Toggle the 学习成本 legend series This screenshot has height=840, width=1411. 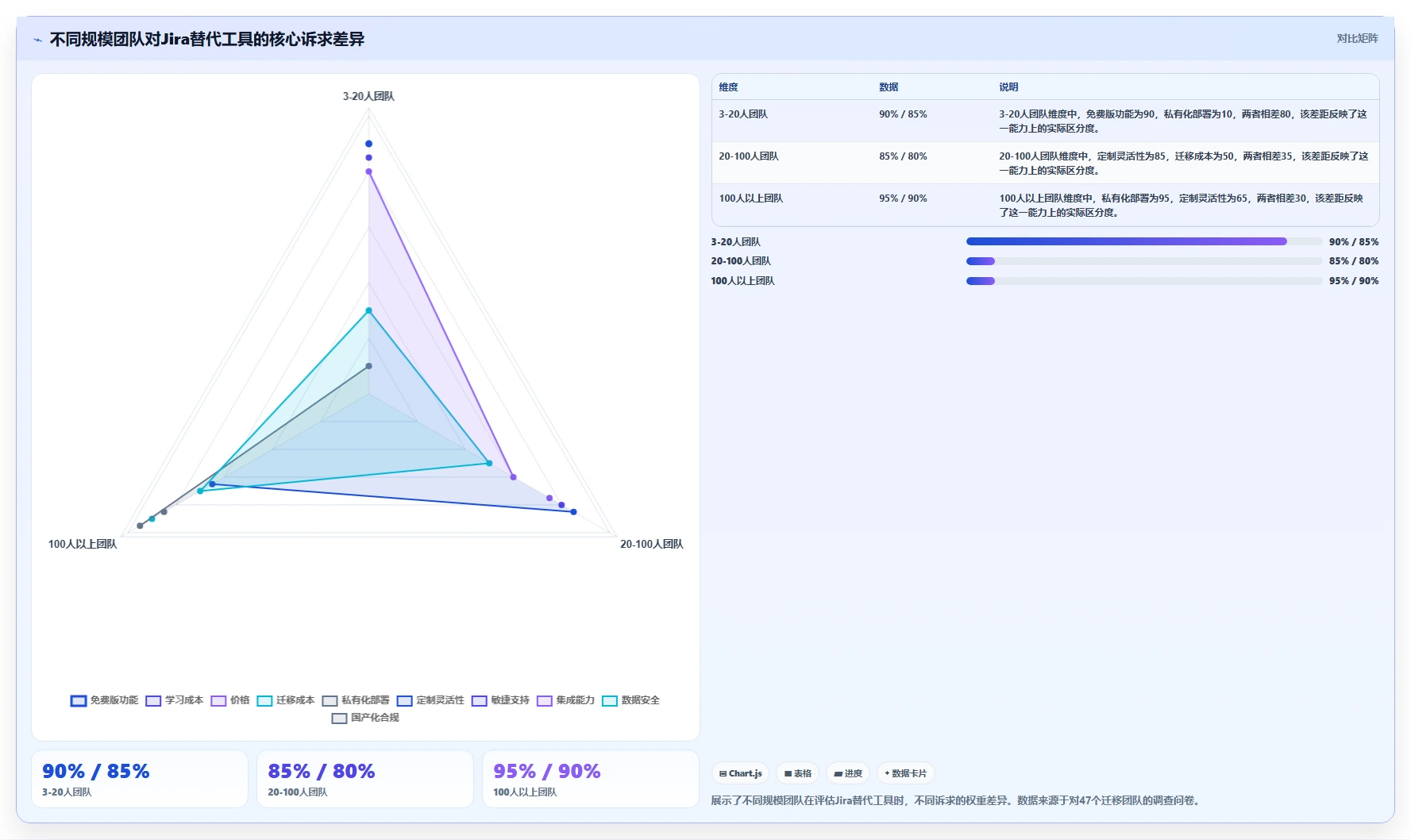pos(175,700)
